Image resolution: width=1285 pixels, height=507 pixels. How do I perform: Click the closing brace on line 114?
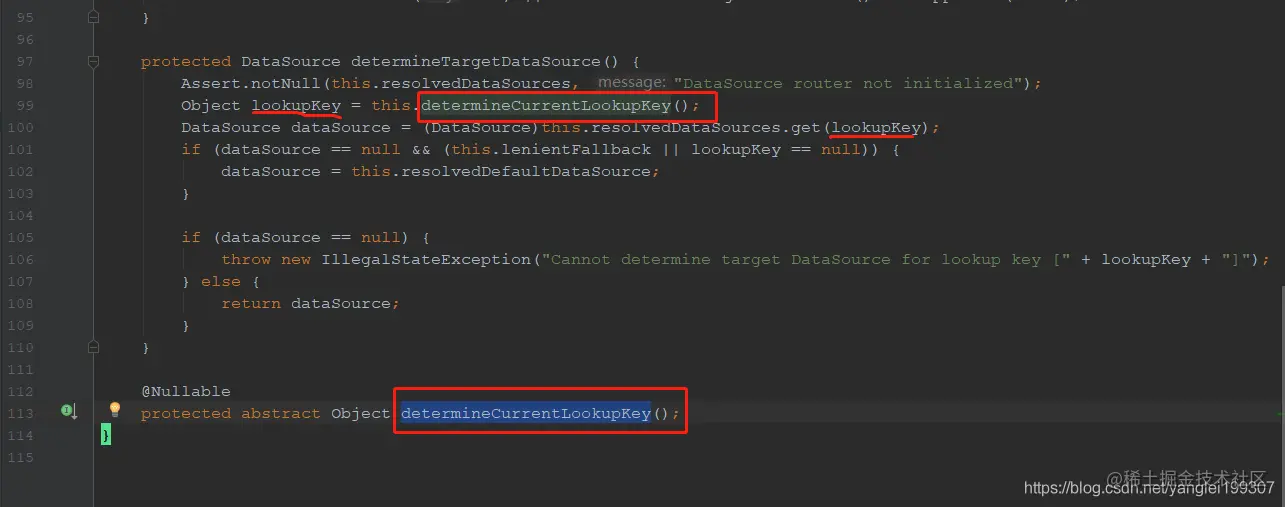click(106, 435)
